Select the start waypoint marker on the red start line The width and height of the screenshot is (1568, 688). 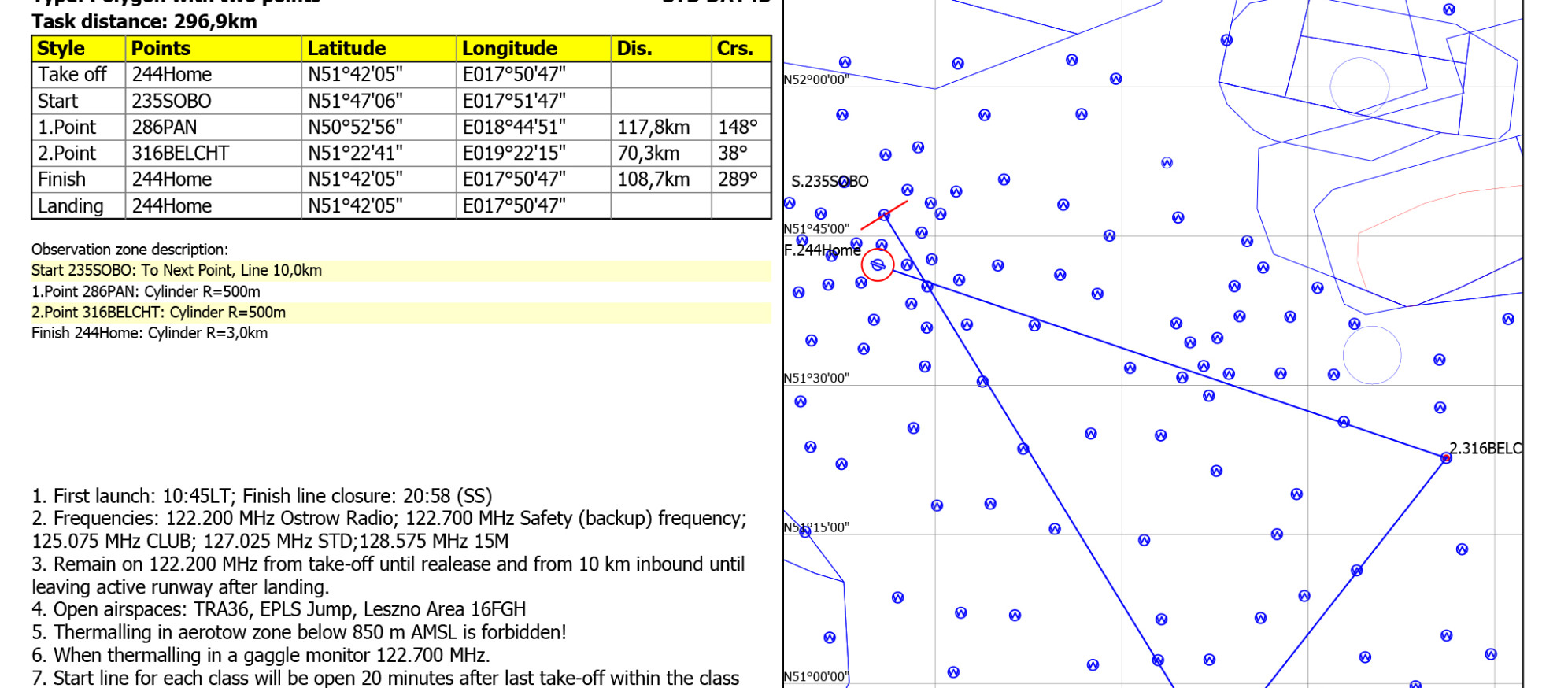[x=884, y=215]
